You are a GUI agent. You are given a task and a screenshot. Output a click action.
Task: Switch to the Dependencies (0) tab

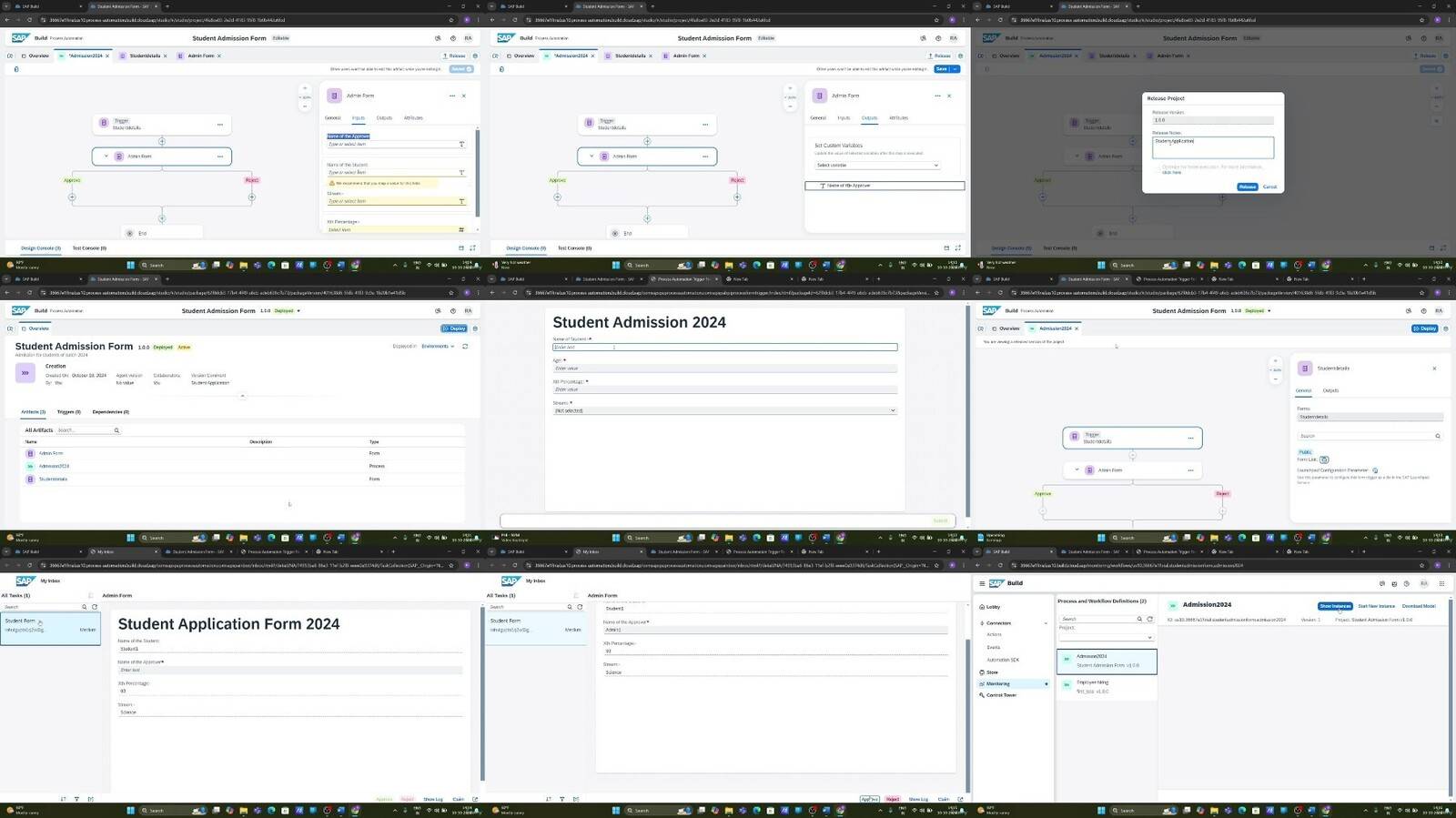tap(110, 412)
